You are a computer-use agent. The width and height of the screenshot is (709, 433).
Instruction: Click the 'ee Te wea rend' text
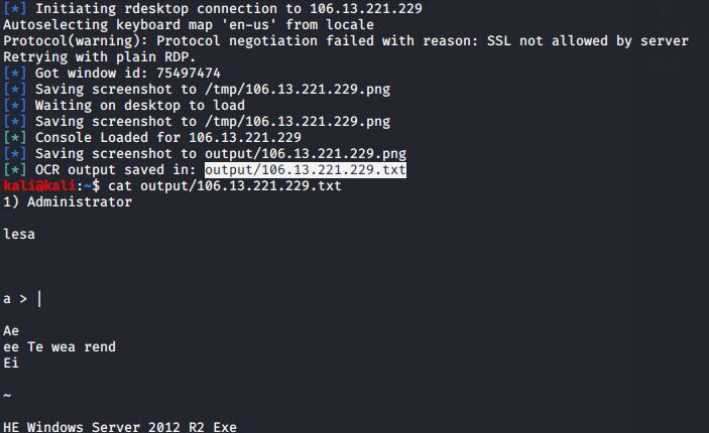click(59, 347)
